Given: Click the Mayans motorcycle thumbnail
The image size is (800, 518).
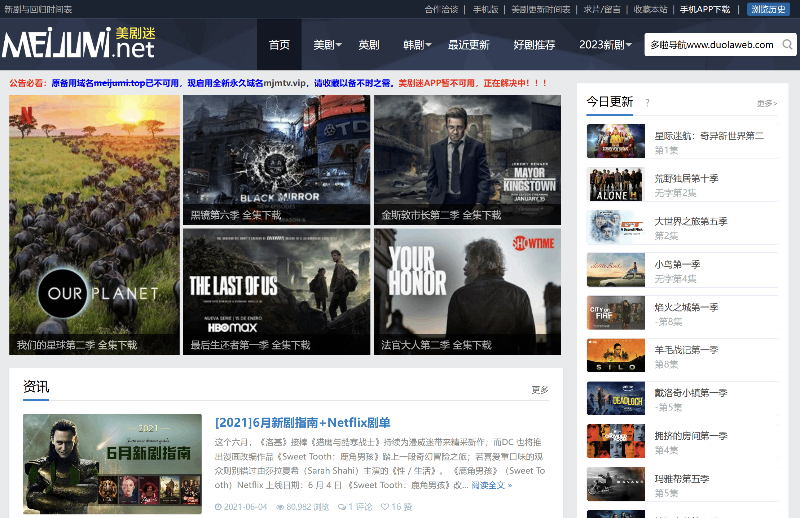Looking at the screenshot, I should 616,484.
